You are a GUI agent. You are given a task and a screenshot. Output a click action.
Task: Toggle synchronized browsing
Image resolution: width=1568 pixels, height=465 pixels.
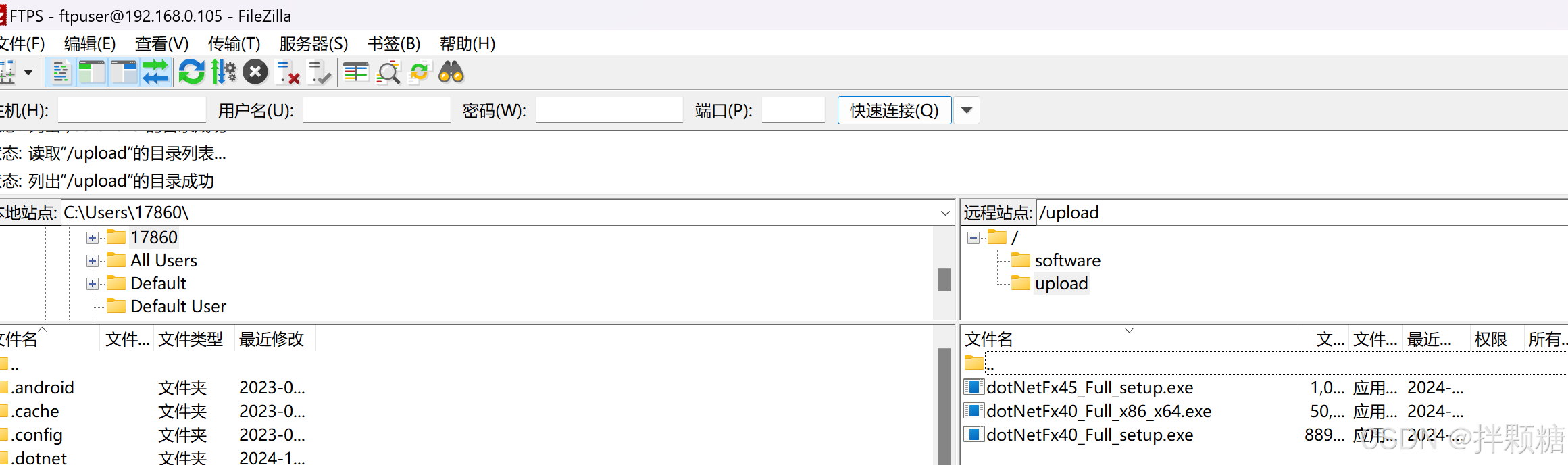click(420, 72)
